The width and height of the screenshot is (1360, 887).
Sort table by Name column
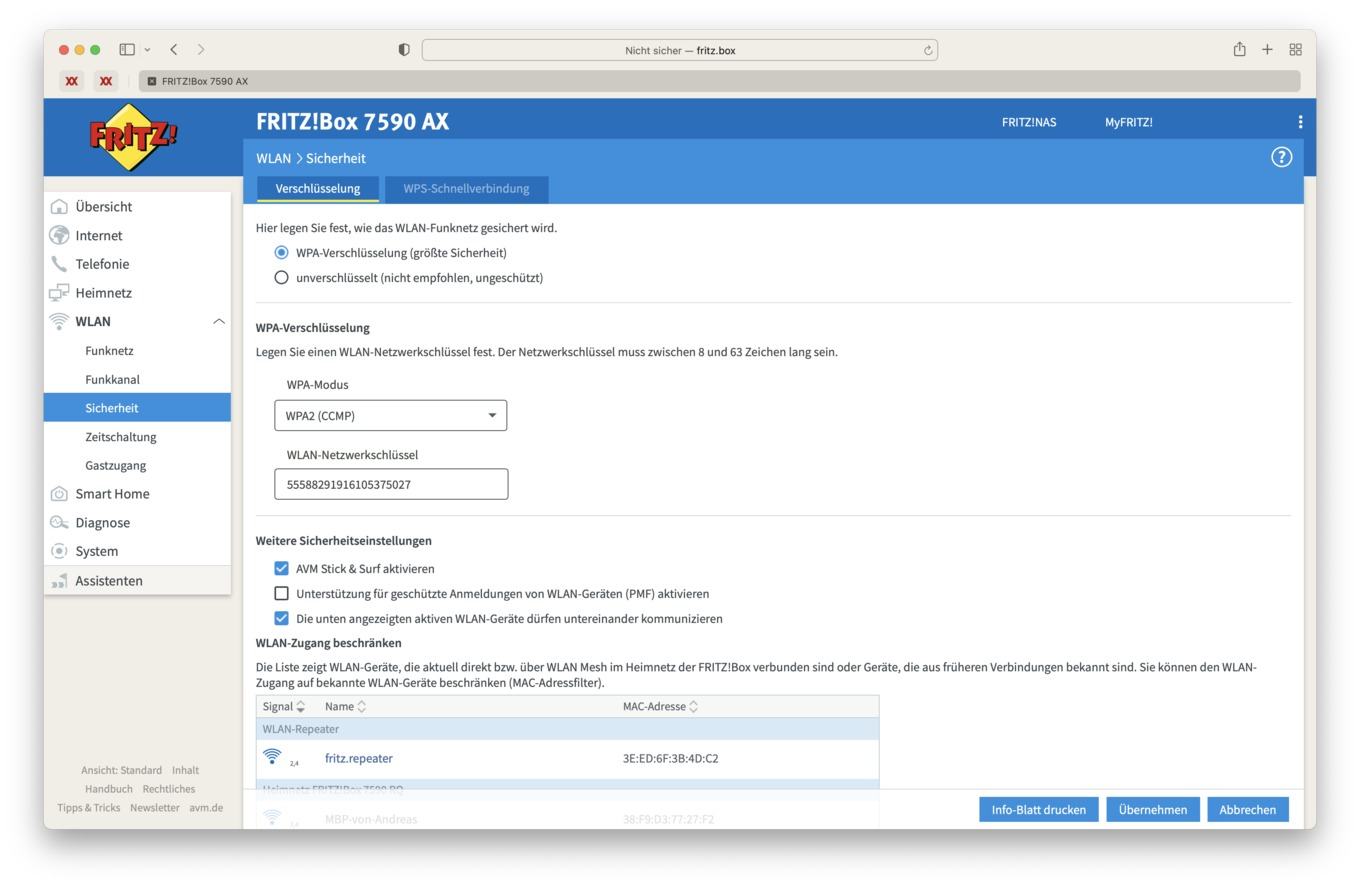tap(345, 706)
